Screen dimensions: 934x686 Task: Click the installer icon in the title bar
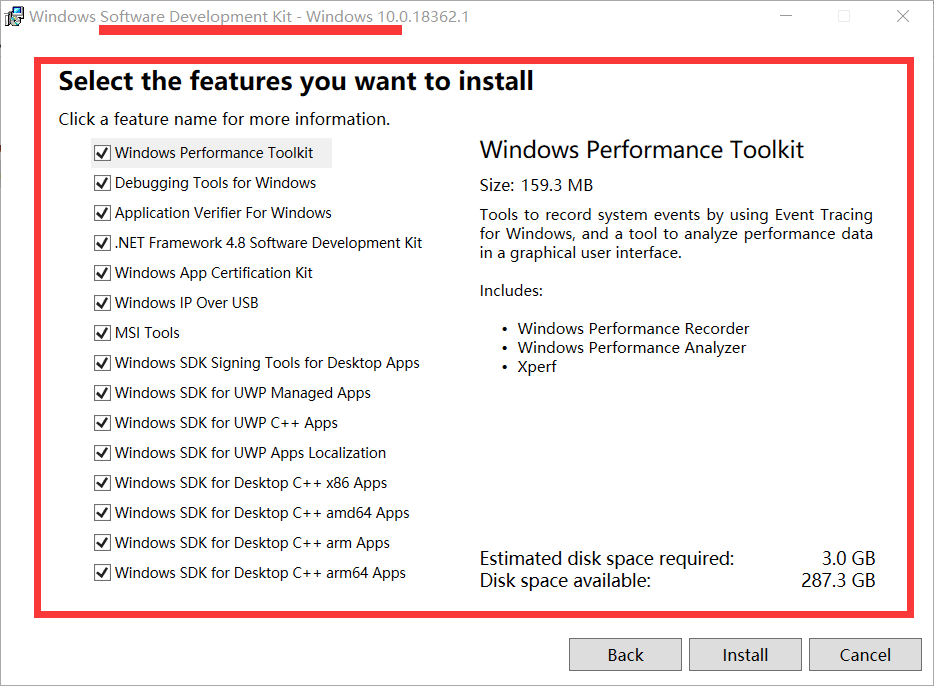[15, 16]
